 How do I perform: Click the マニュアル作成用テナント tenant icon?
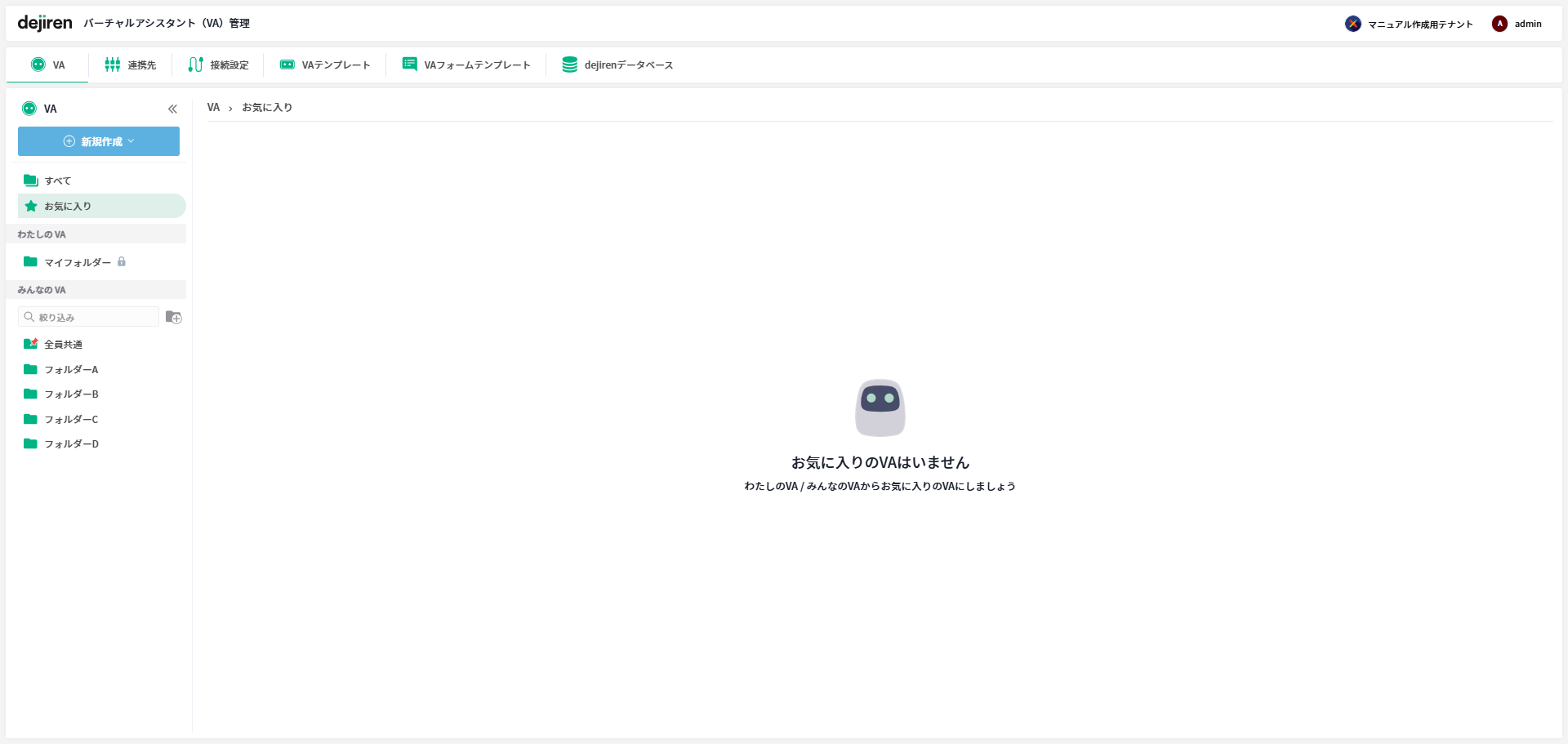1353,24
